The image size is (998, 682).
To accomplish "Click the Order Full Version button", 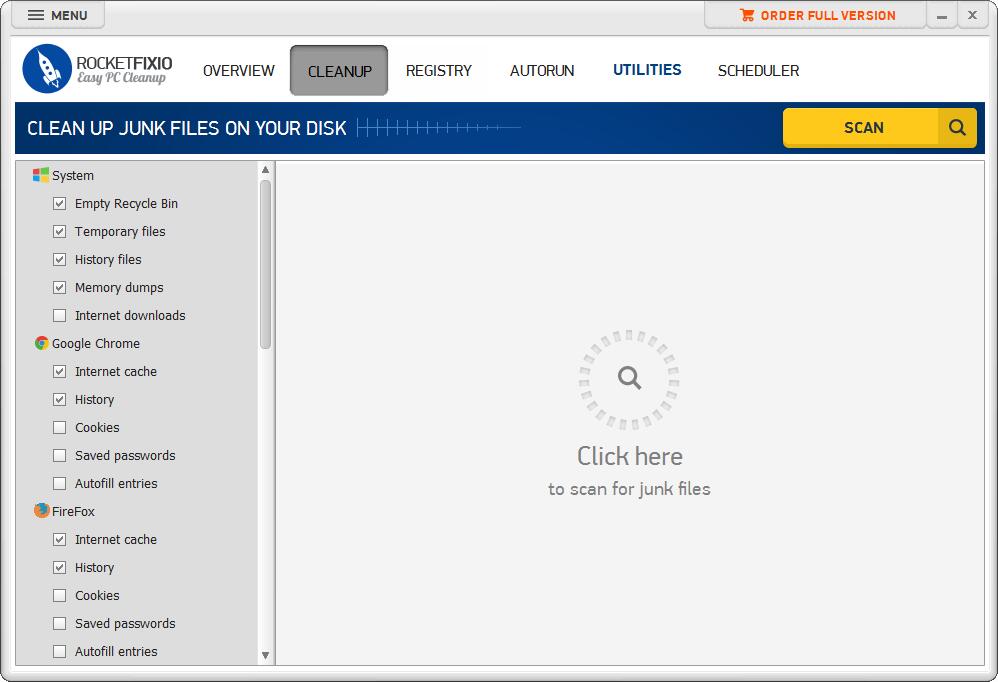I will (x=816, y=15).
